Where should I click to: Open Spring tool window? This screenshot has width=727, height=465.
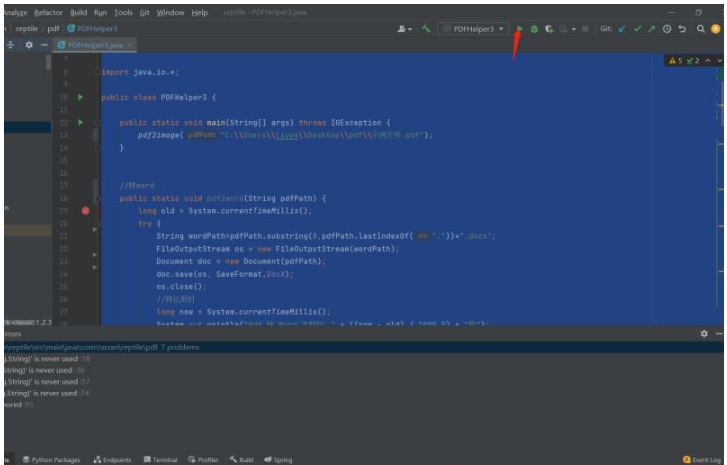point(278,459)
